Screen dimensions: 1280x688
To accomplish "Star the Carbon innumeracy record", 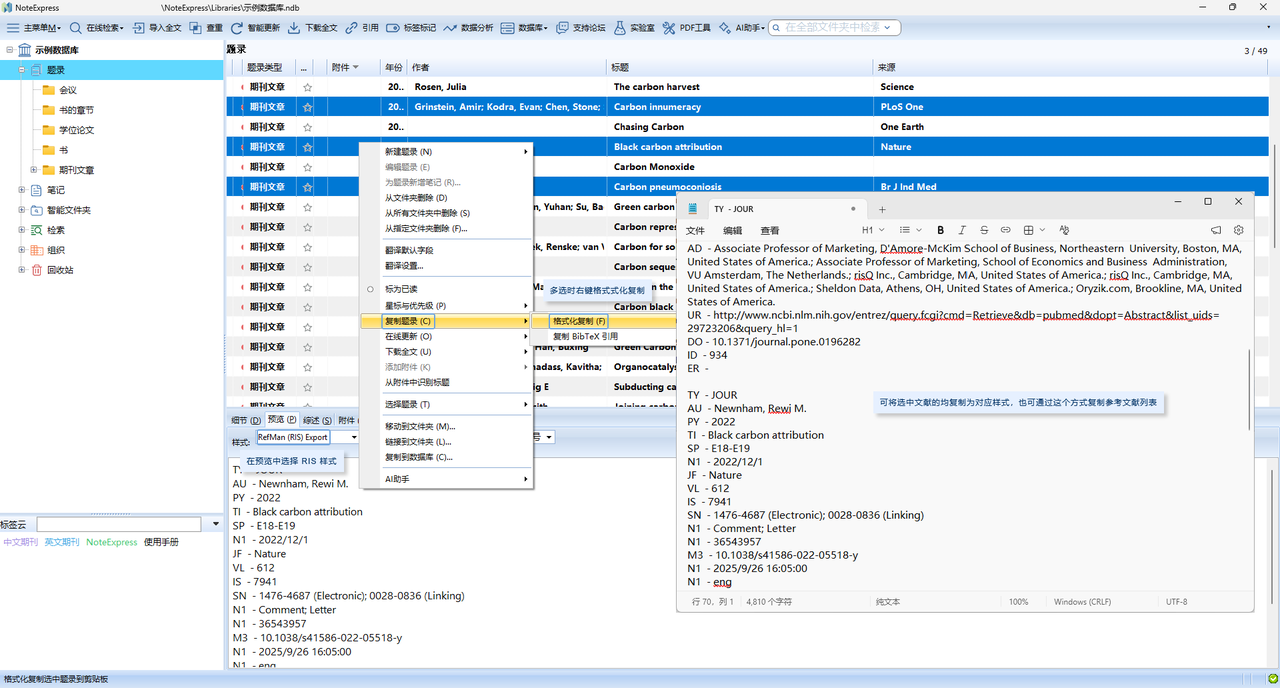I will coord(307,107).
